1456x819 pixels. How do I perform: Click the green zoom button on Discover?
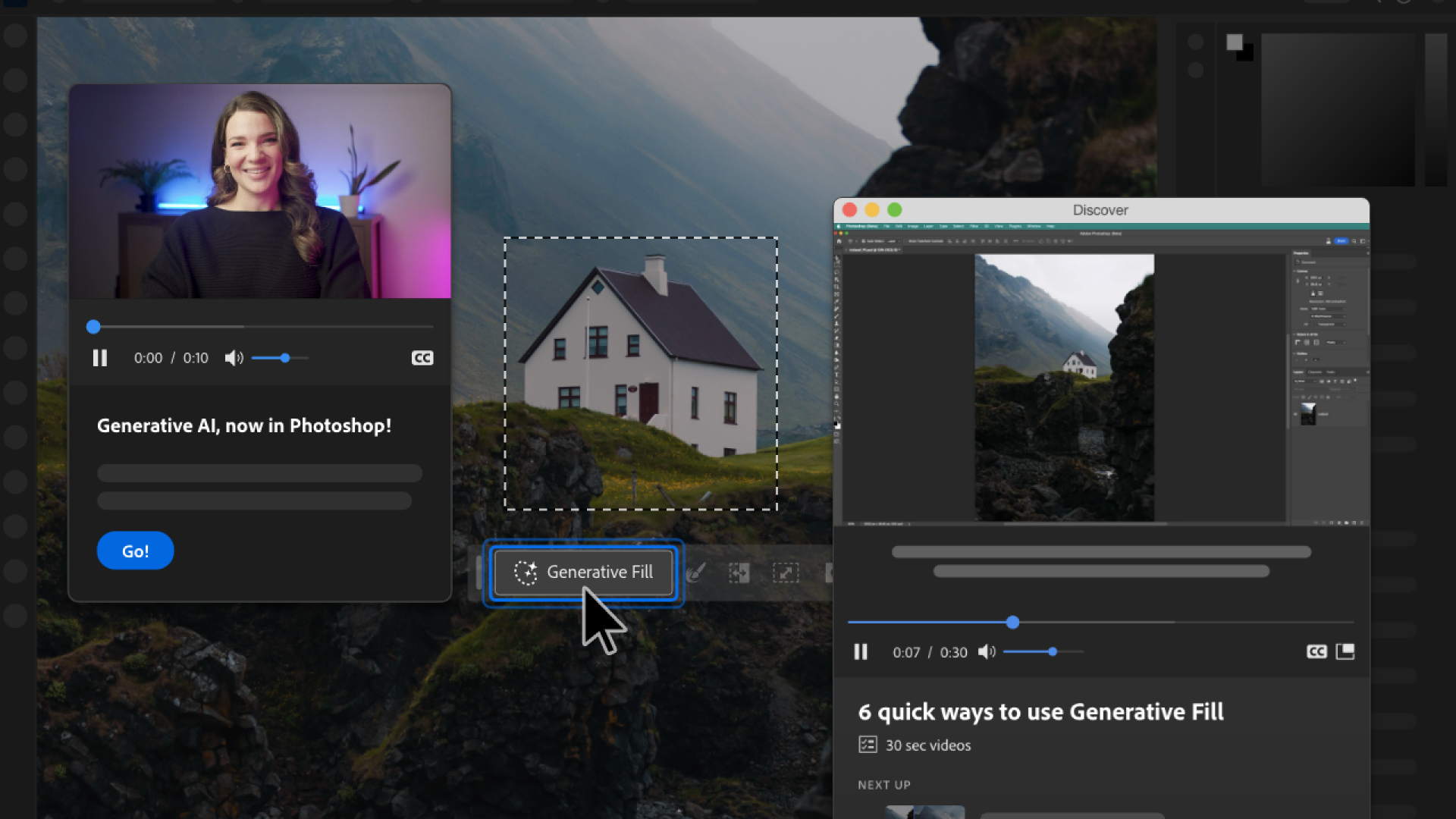point(895,210)
